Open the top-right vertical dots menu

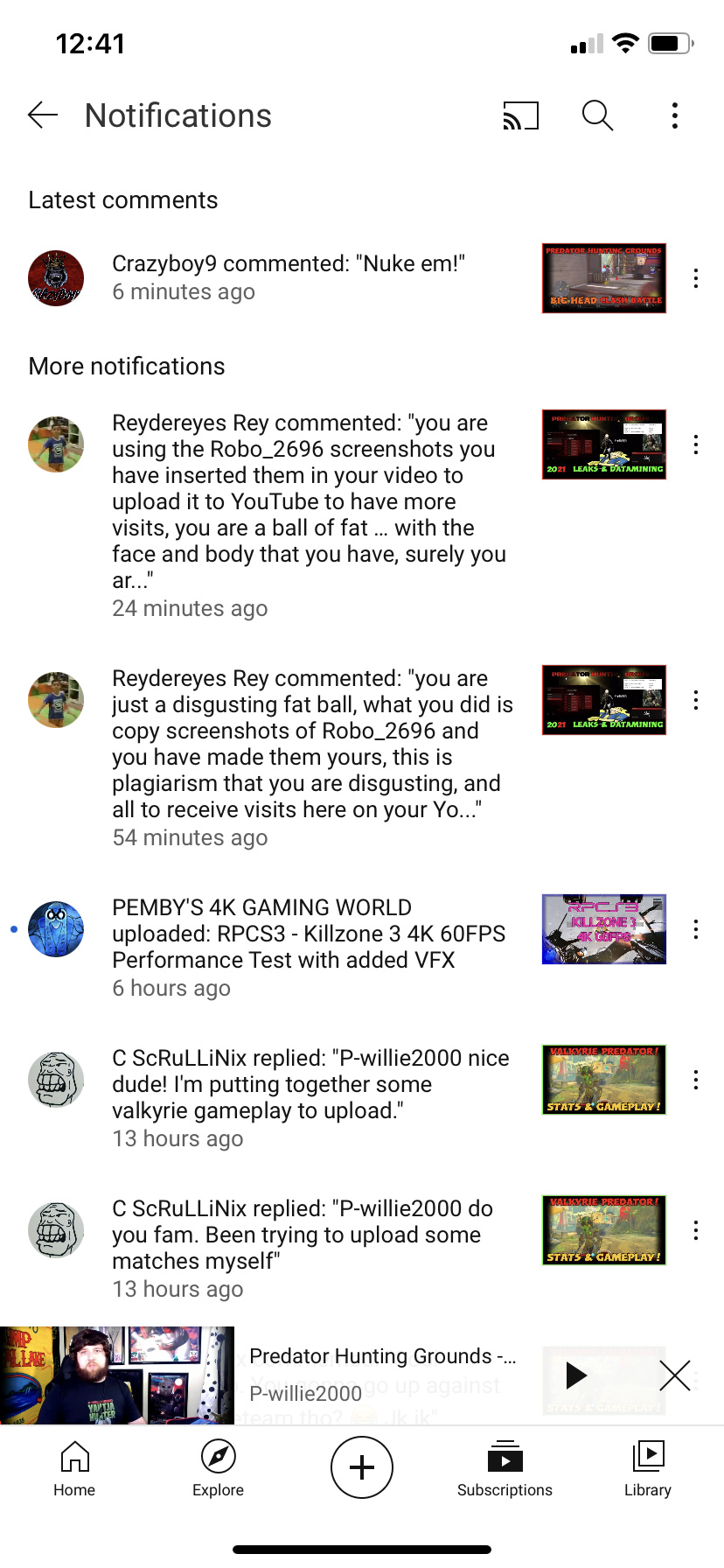click(x=674, y=115)
